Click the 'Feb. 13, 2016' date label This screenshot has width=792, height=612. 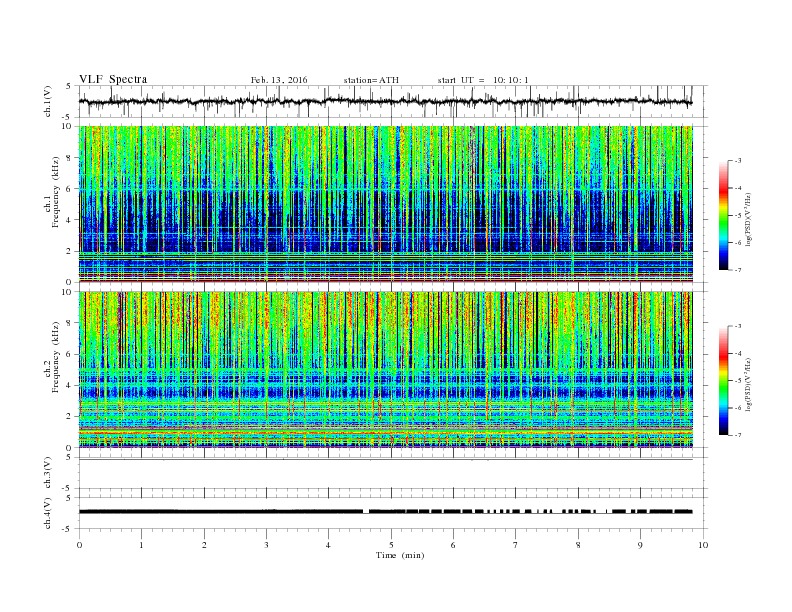(279, 80)
